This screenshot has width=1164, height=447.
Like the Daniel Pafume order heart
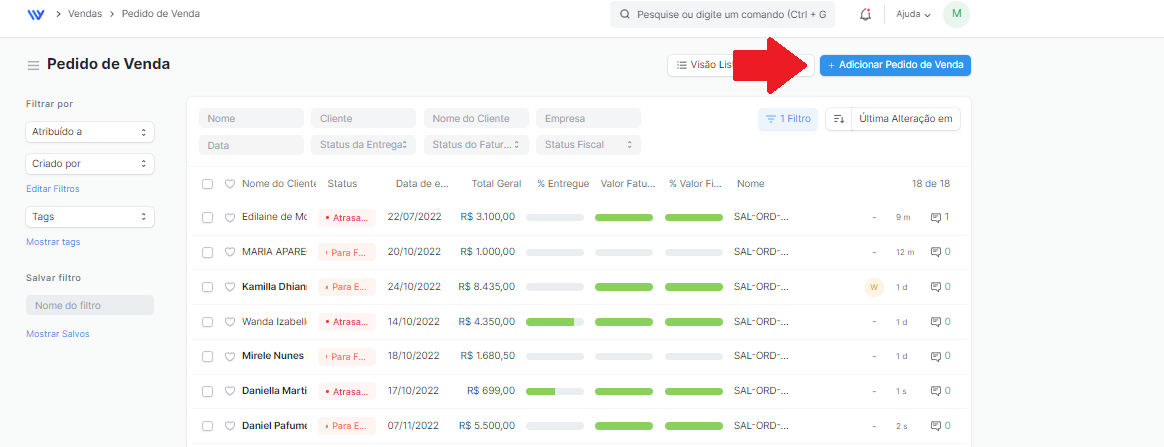pos(229,426)
